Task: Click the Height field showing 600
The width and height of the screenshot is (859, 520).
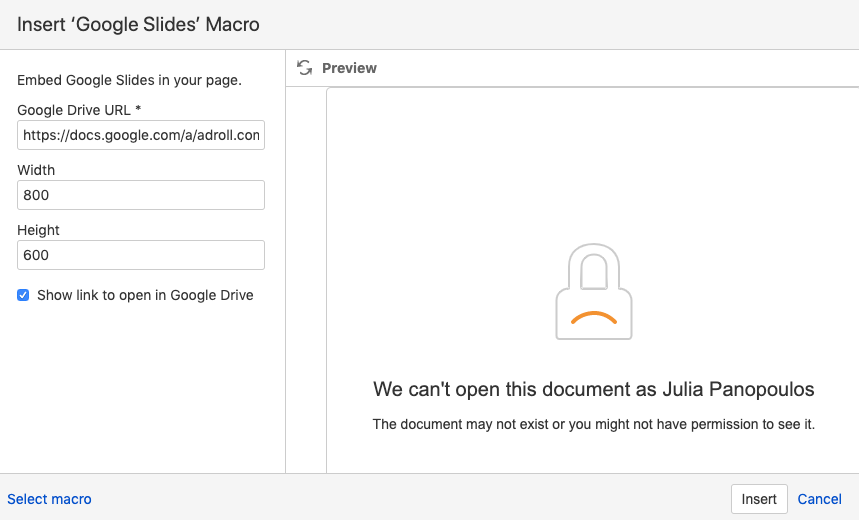Action: pyautogui.click(x=141, y=255)
